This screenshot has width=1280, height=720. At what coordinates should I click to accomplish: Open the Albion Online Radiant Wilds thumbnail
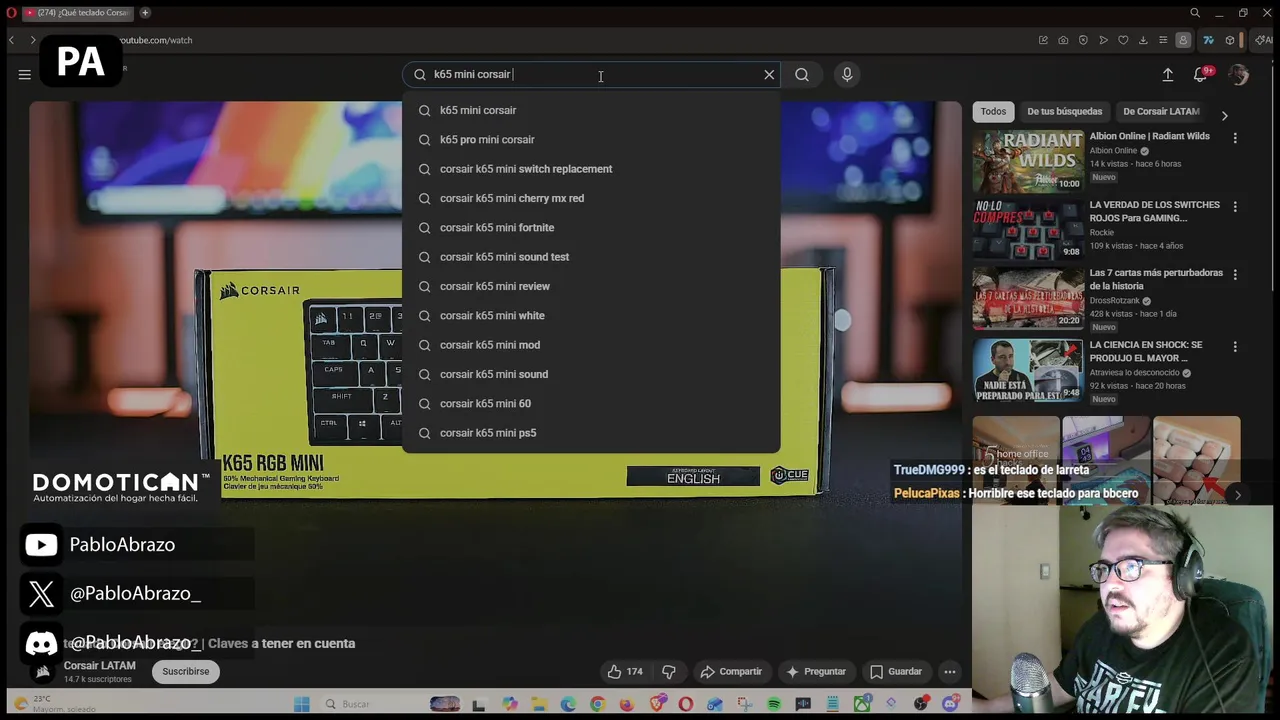(x=1028, y=160)
